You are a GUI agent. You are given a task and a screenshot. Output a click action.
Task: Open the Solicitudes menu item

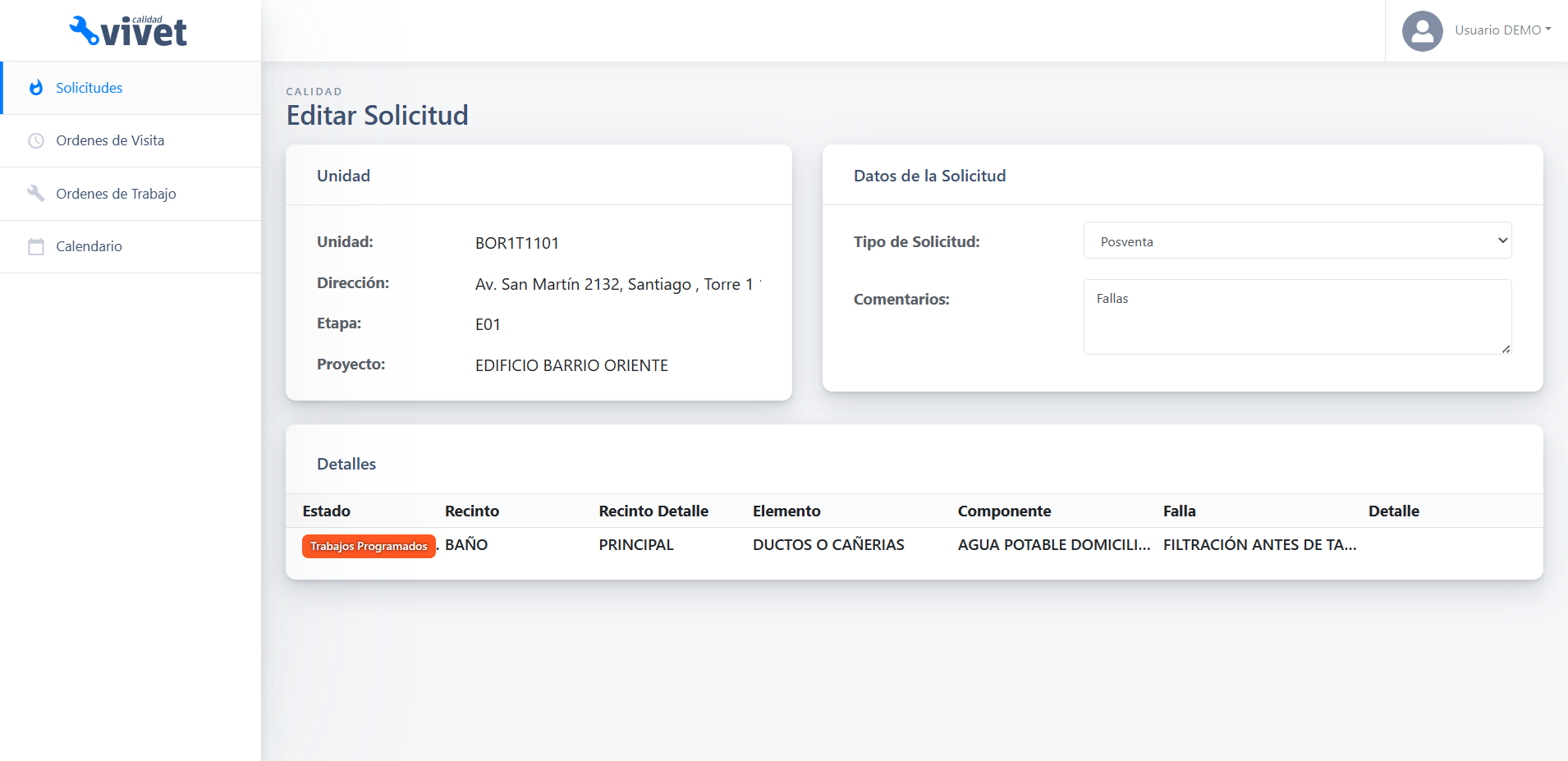(x=89, y=88)
